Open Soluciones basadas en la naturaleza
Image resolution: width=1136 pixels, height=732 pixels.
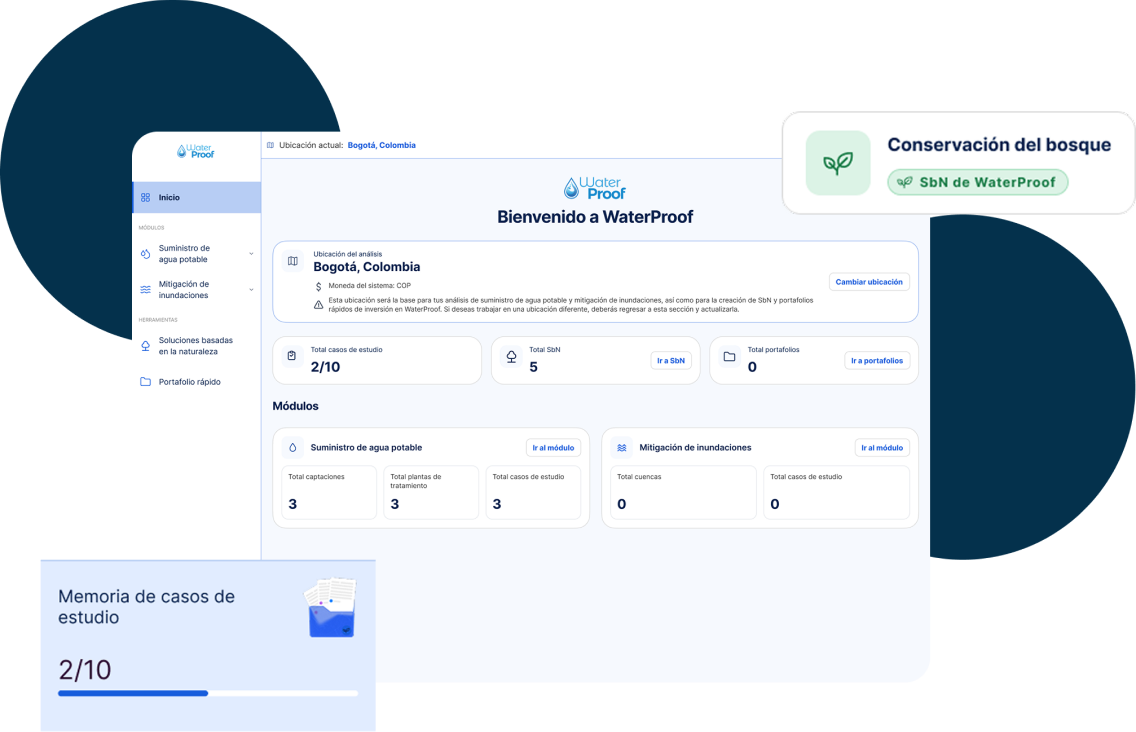[x=196, y=346]
